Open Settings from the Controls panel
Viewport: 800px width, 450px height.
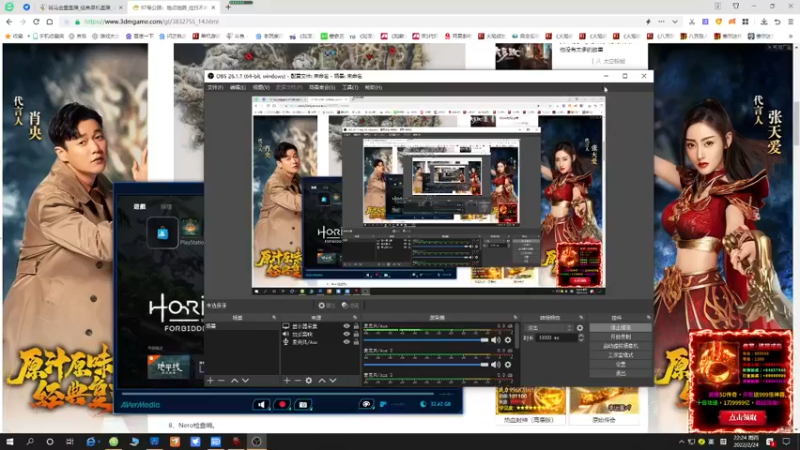click(620, 364)
